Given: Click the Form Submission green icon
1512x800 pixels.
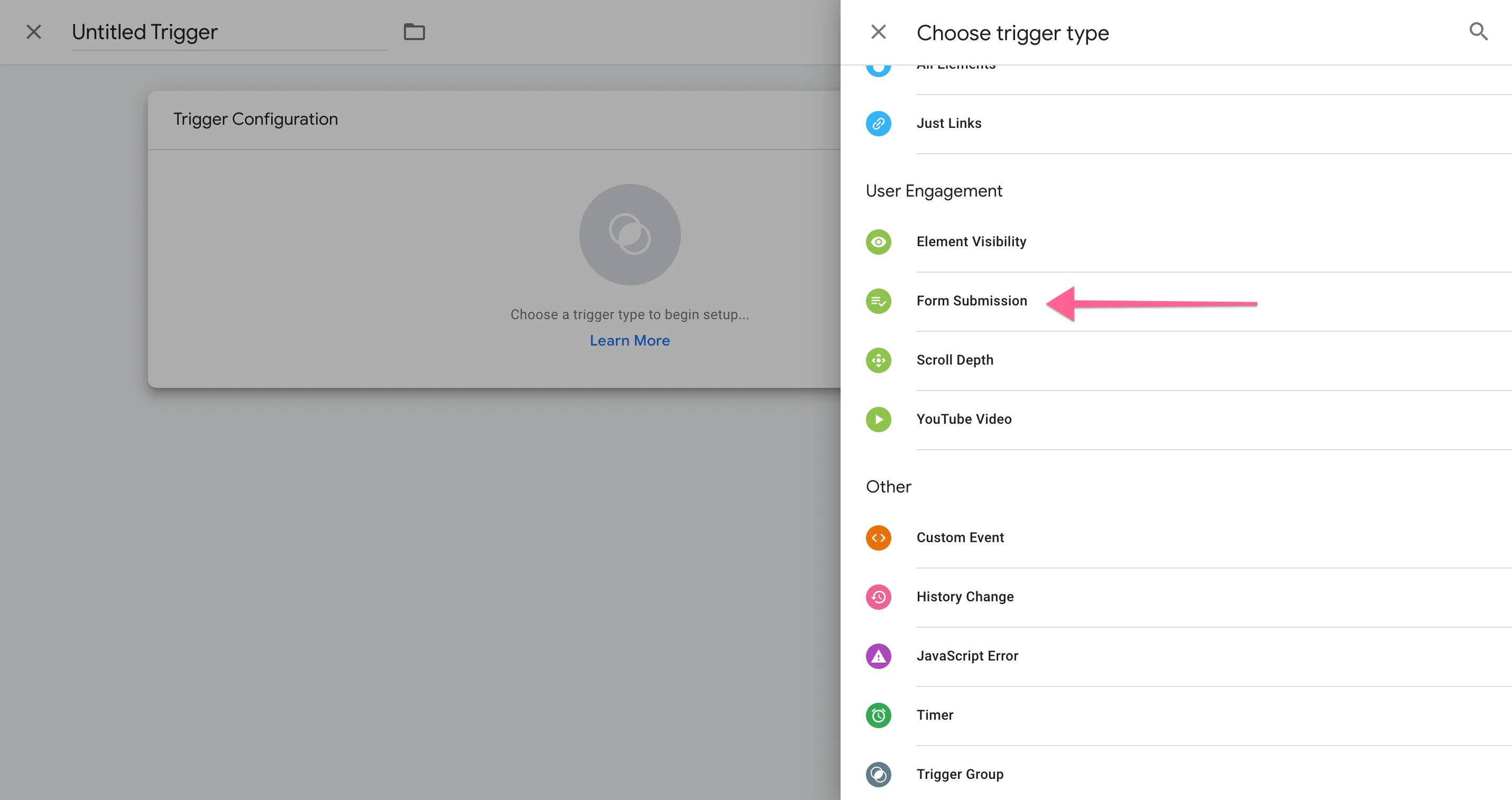Looking at the screenshot, I should (878, 301).
